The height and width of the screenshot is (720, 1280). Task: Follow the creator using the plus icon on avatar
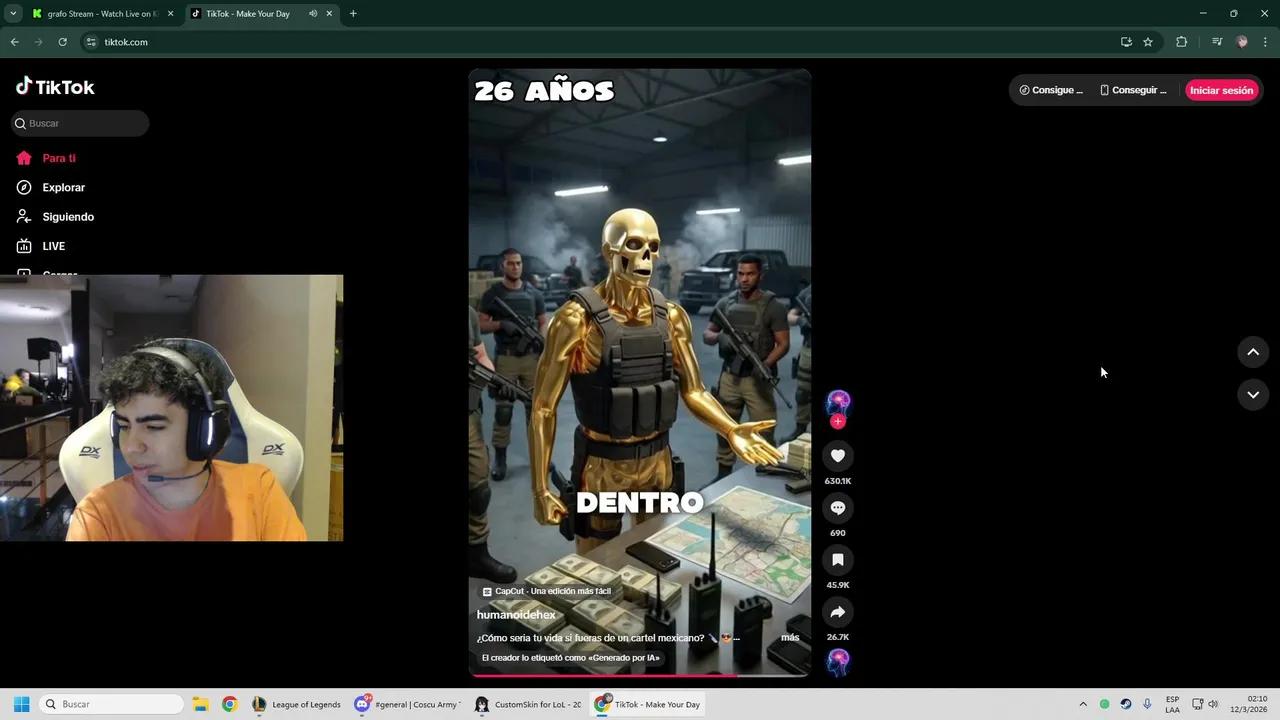tap(838, 421)
